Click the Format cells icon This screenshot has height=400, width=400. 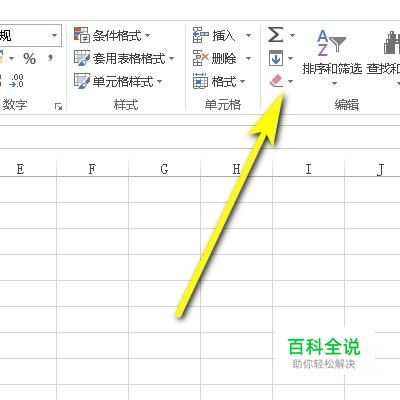coord(201,81)
